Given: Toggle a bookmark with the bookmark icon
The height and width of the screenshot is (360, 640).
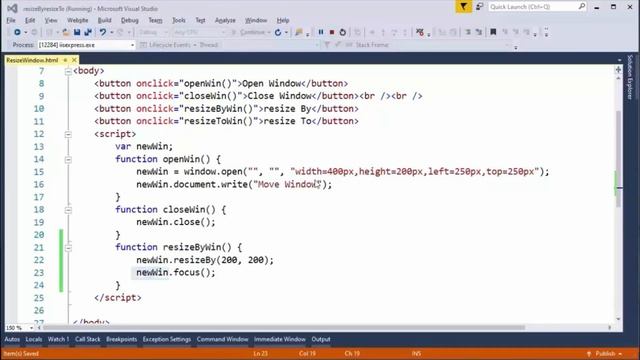Looking at the screenshot, I should (x=493, y=32).
